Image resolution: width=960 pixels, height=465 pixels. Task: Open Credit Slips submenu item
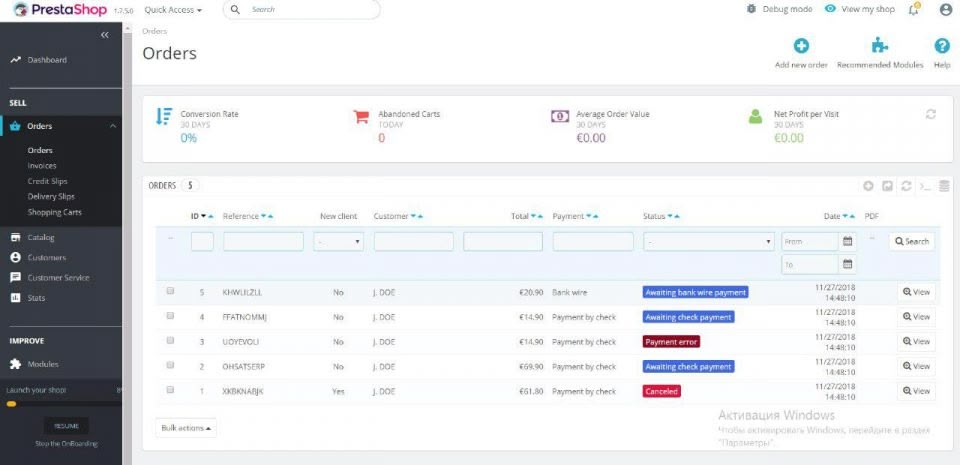[x=47, y=181]
